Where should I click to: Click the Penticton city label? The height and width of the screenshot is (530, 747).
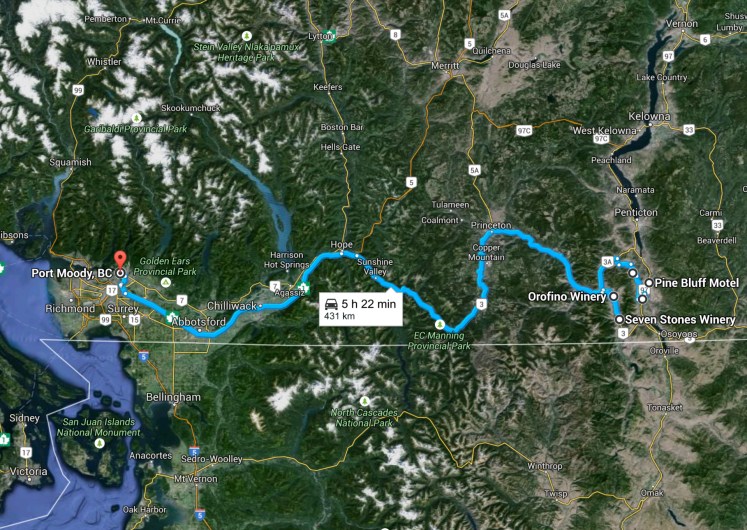[x=636, y=212]
